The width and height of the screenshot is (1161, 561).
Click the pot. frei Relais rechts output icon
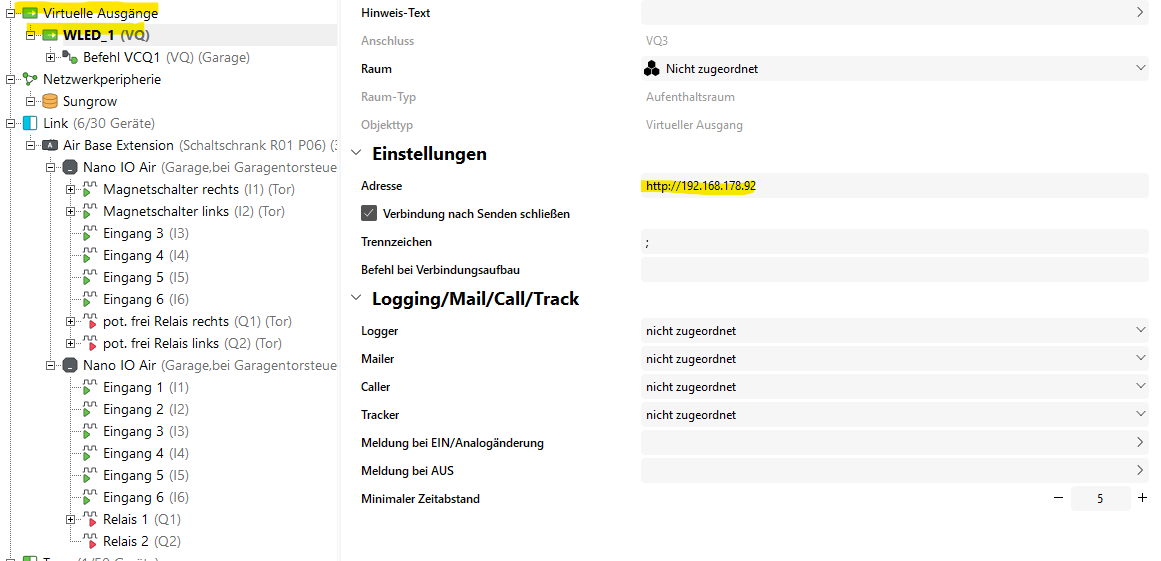coord(90,322)
